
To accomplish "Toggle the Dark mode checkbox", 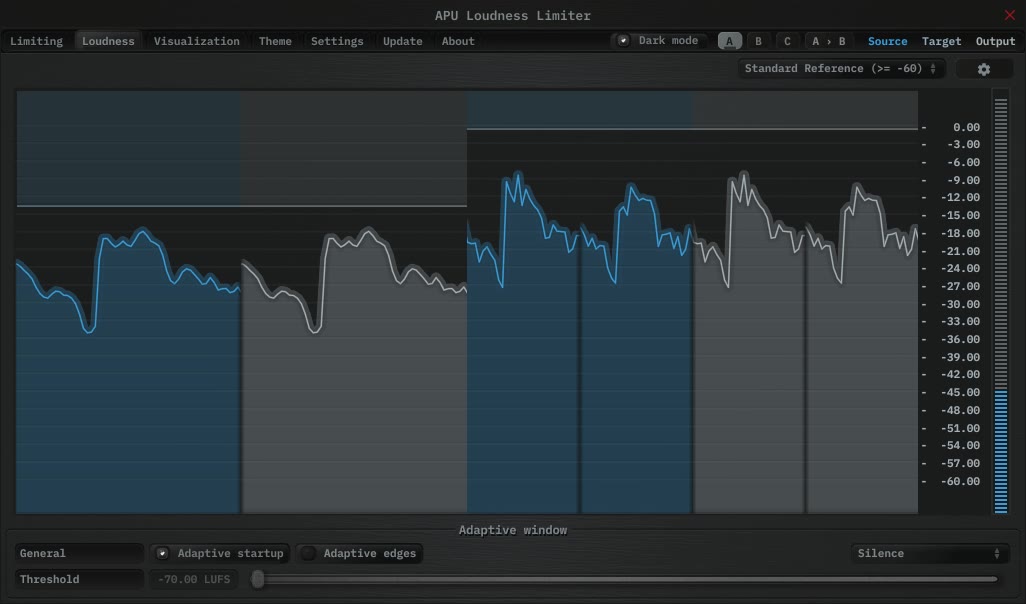I will 623,41.
